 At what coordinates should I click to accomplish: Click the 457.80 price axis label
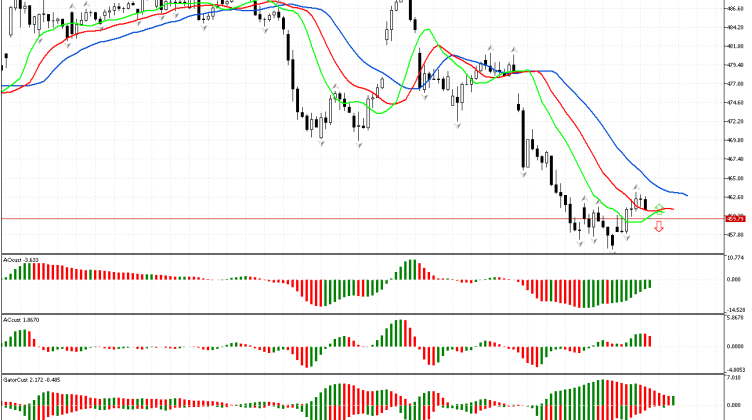point(735,235)
